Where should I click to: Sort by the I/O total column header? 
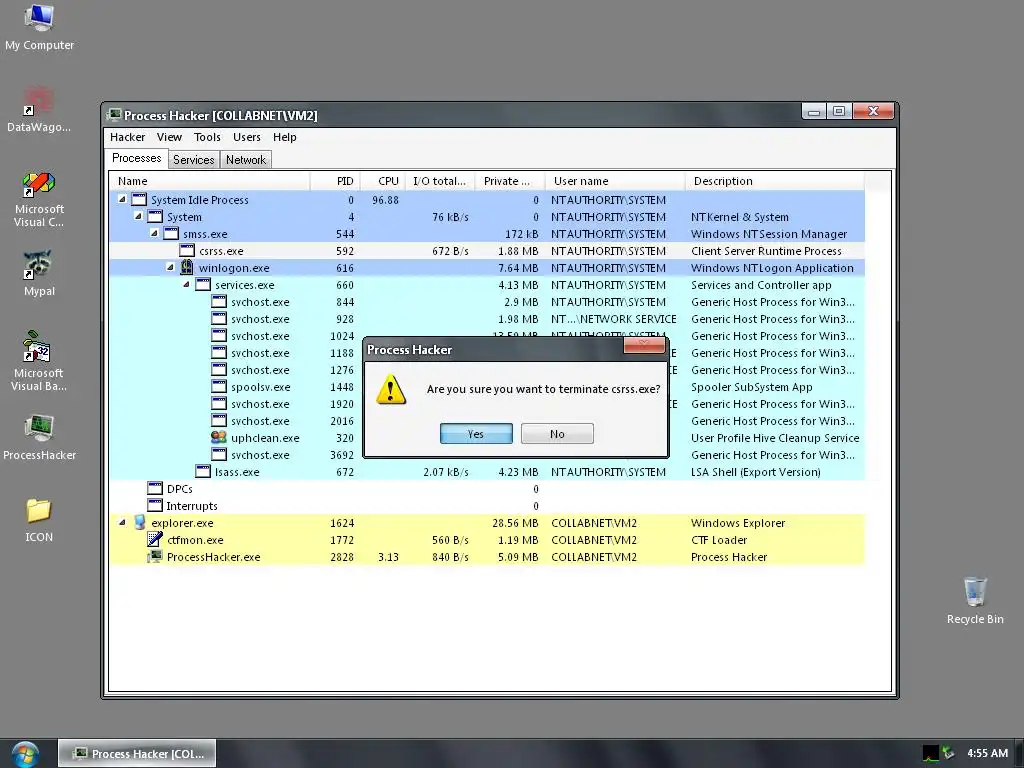coord(440,181)
